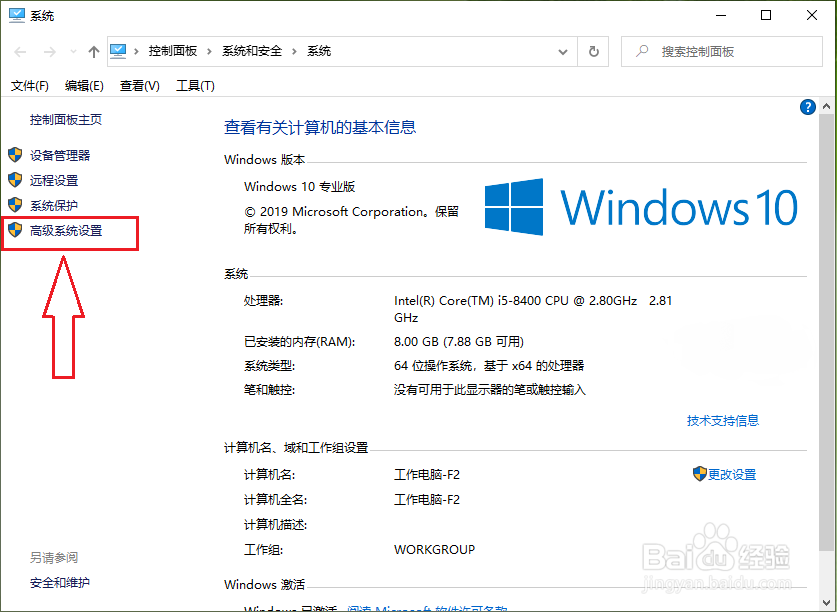Click 工作电脑-F2 next to 计算机名

(x=427, y=474)
